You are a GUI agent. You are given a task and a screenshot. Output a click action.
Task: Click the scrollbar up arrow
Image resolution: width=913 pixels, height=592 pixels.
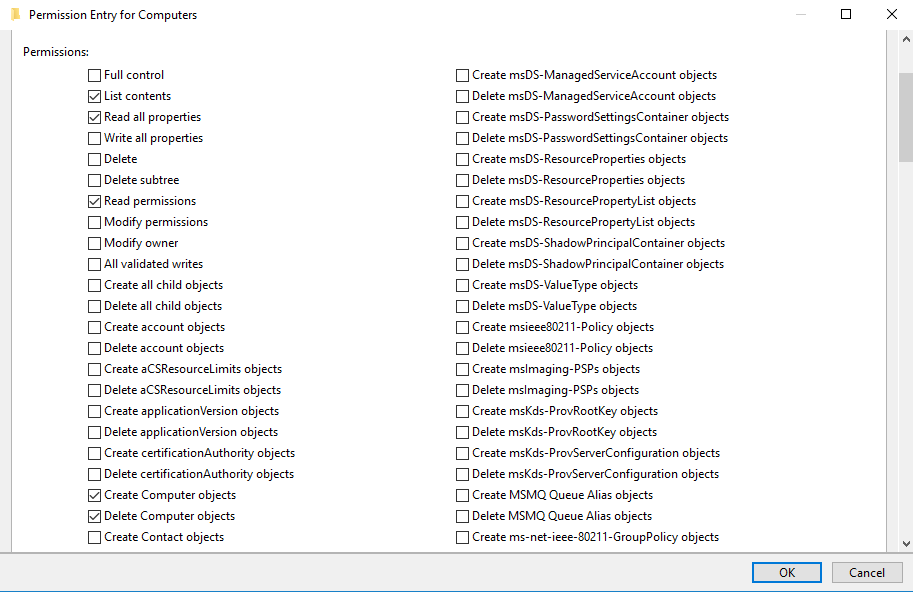pyautogui.click(x=905, y=39)
